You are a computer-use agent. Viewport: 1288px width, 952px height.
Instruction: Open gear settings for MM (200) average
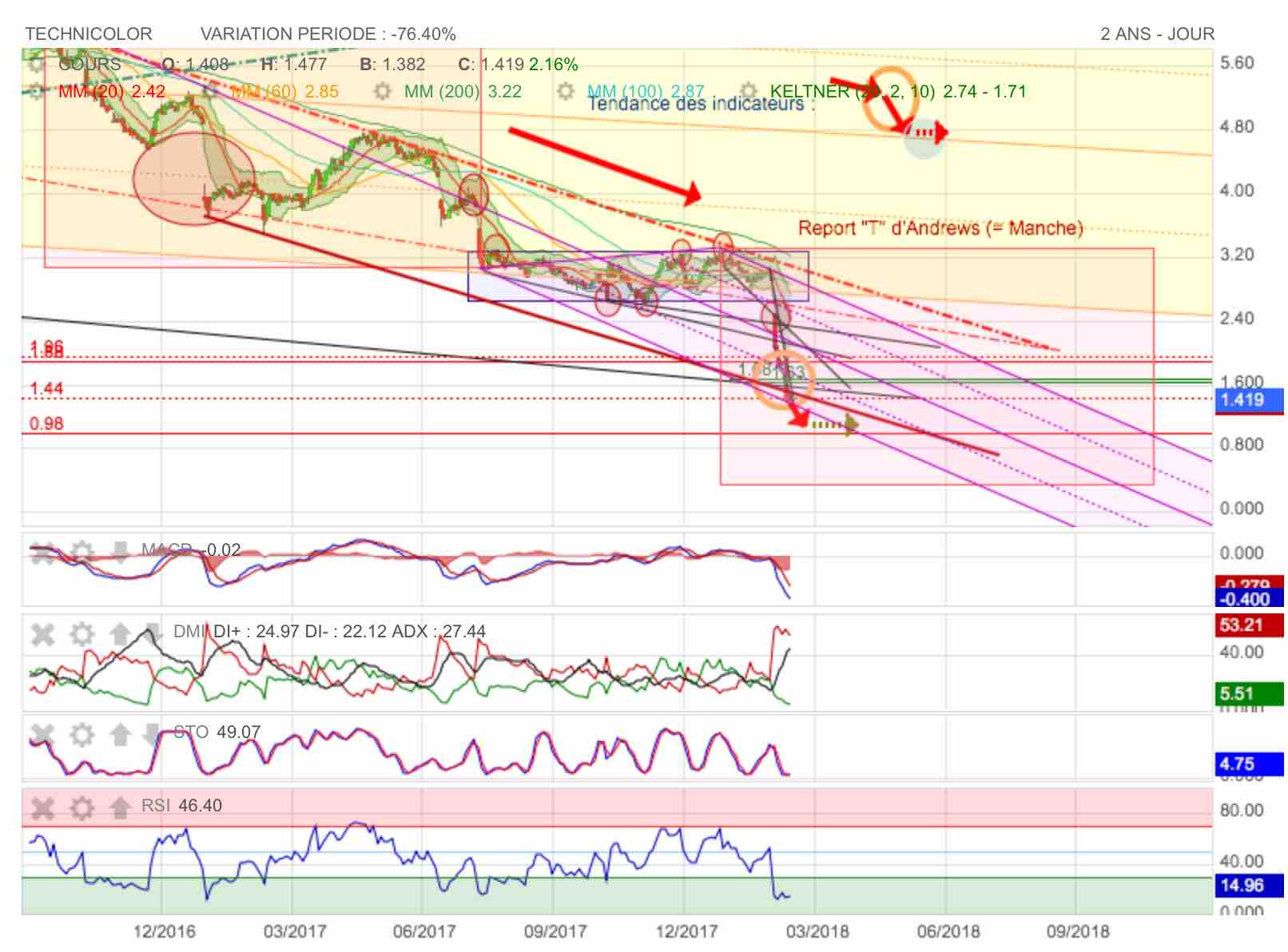[383, 91]
